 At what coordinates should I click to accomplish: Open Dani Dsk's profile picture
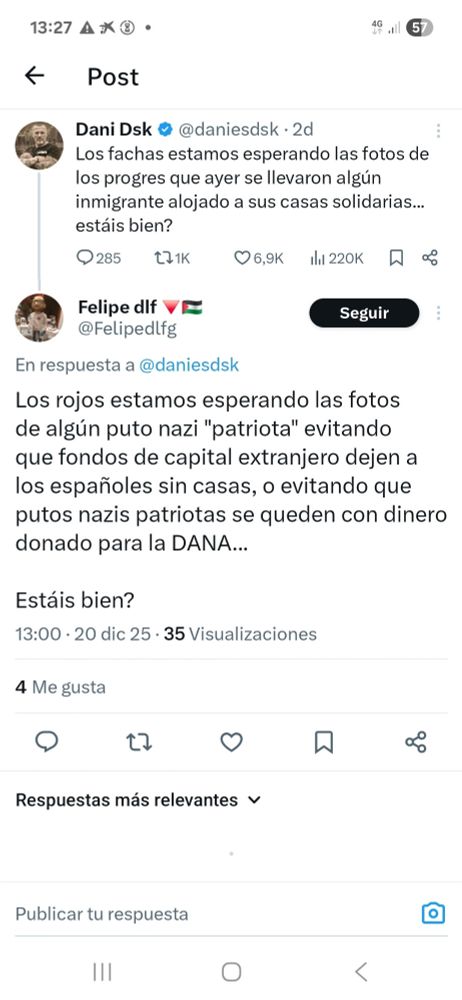tap(40, 145)
